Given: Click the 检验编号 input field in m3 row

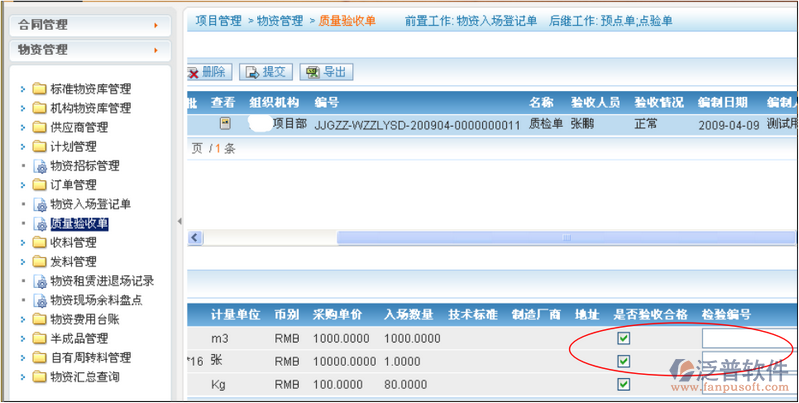Looking at the screenshot, I should point(750,338).
